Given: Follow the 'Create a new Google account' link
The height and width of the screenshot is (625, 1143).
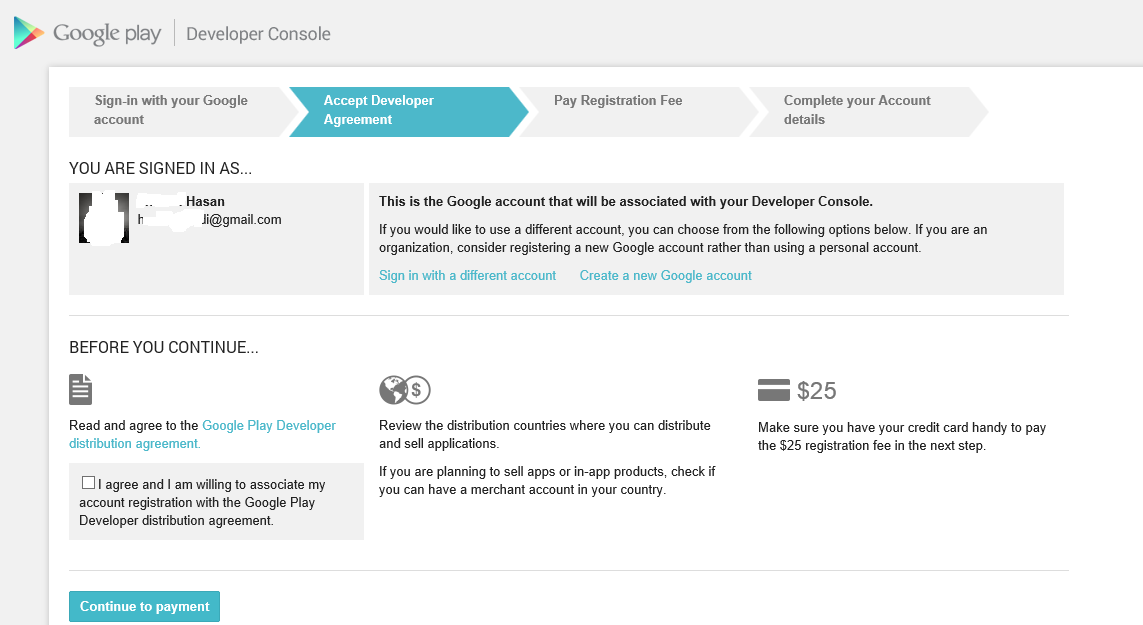Looking at the screenshot, I should pyautogui.click(x=665, y=275).
